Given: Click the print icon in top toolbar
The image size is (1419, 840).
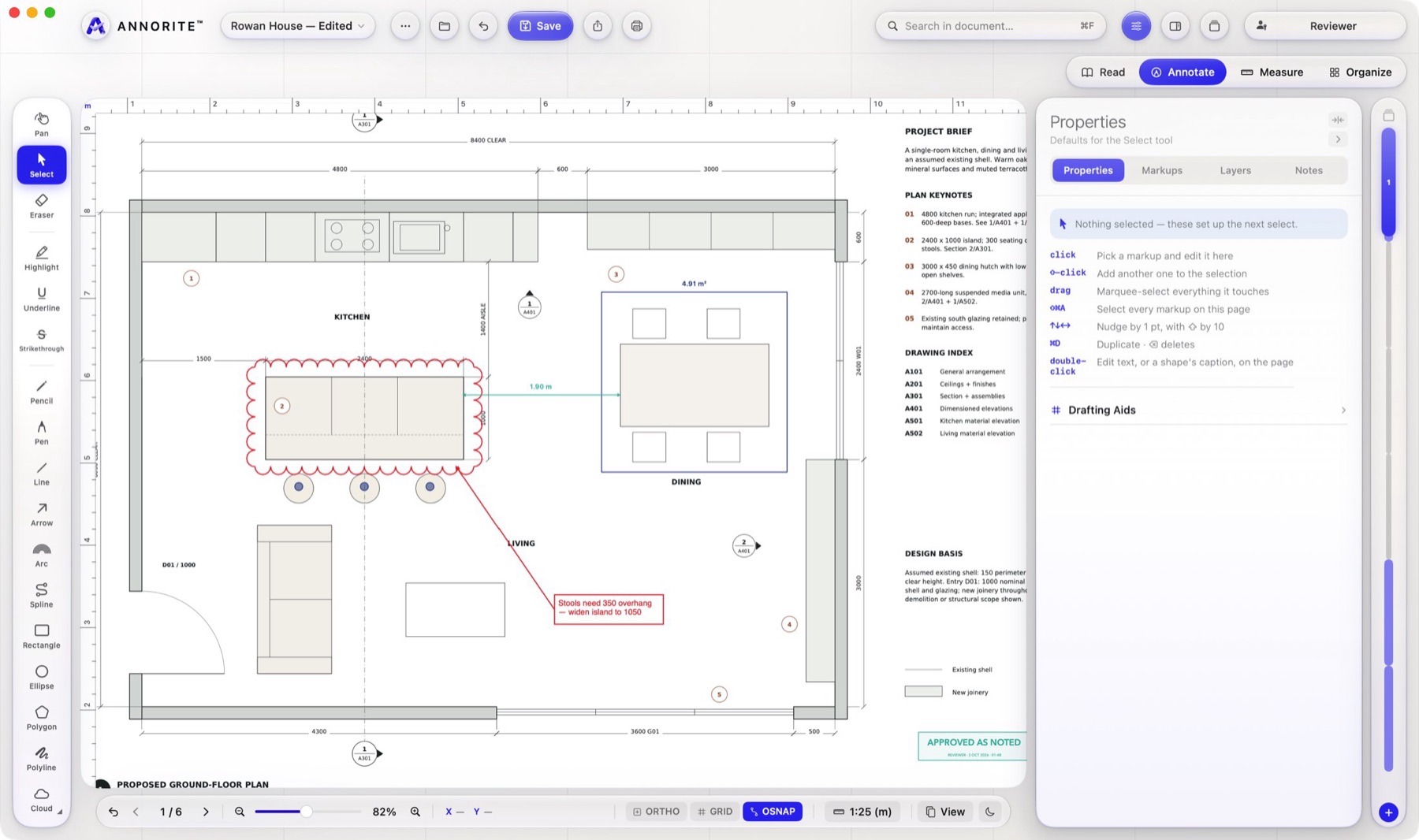Looking at the screenshot, I should click(x=637, y=26).
